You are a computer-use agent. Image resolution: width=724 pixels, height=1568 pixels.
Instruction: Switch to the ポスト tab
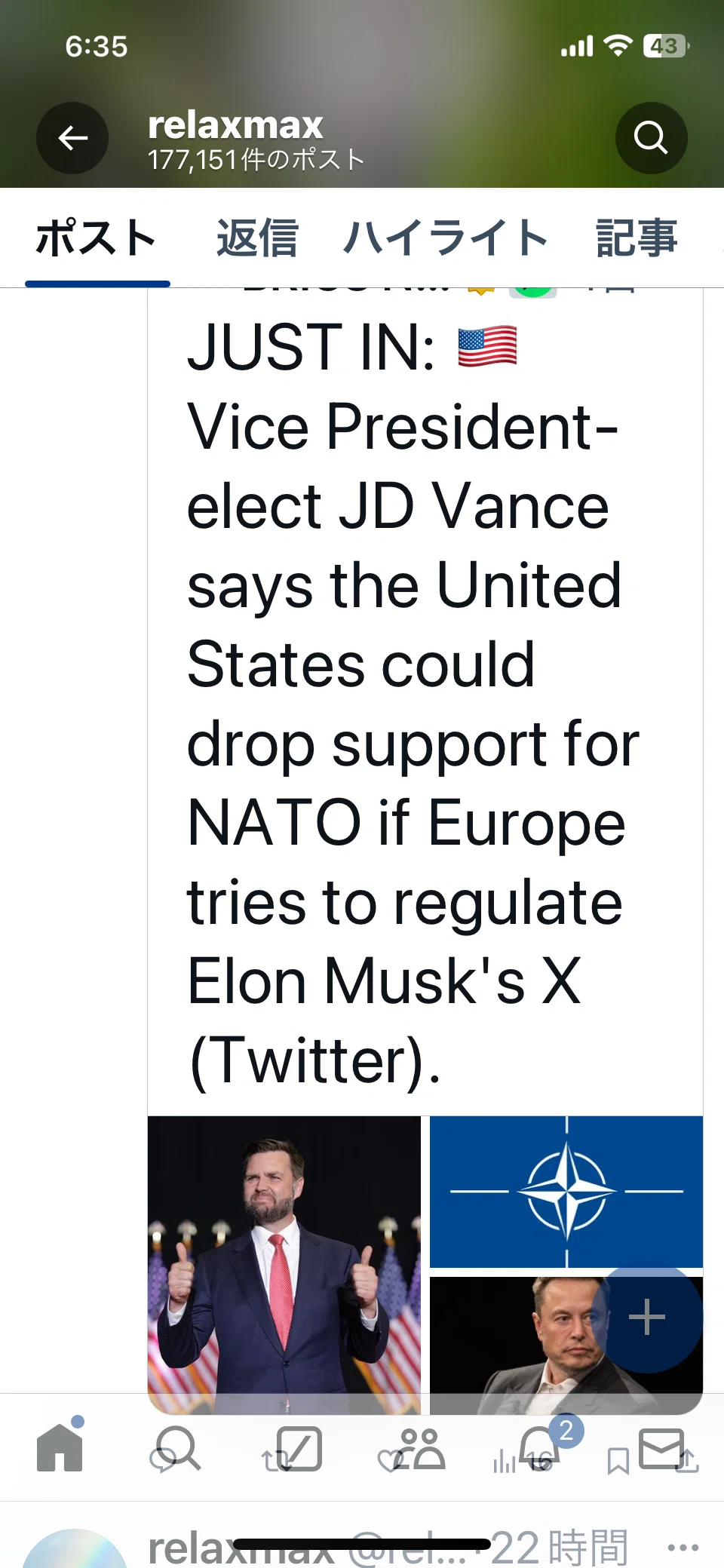(97, 238)
